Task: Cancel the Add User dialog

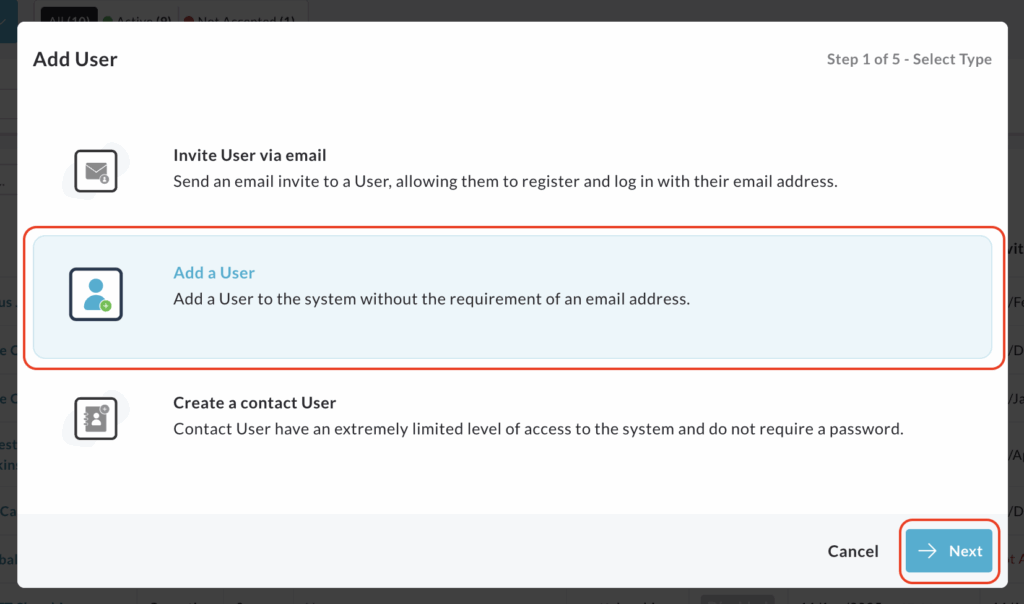Action: (853, 551)
